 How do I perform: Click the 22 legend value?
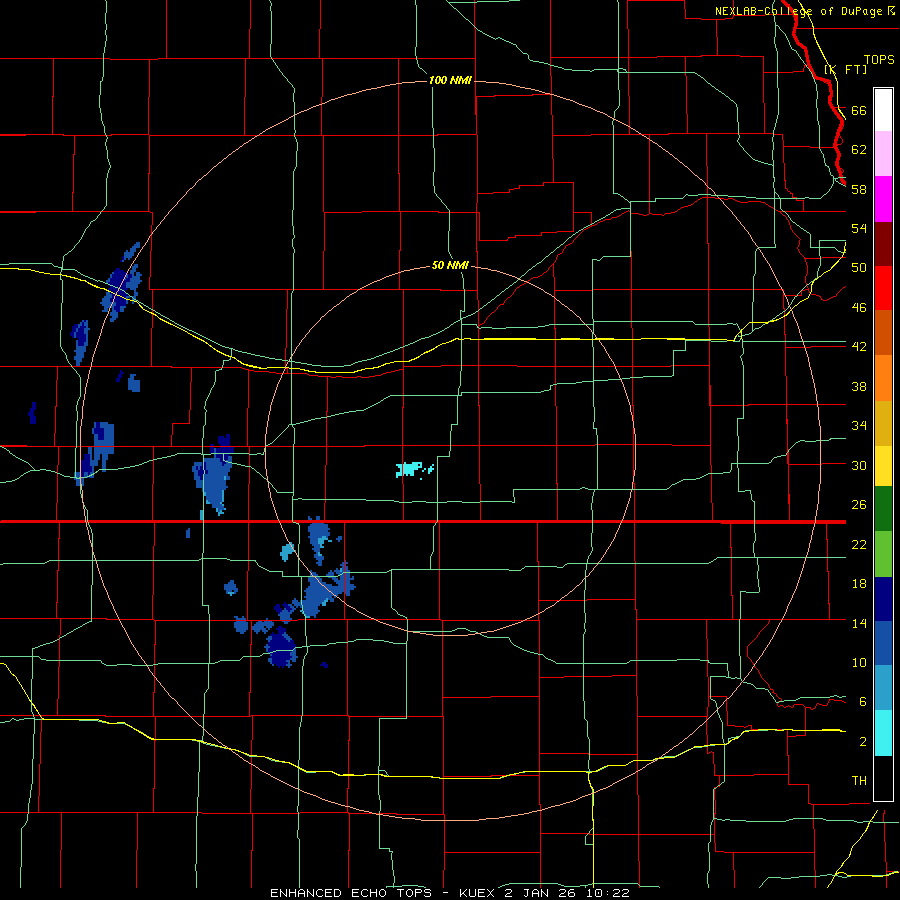click(859, 545)
